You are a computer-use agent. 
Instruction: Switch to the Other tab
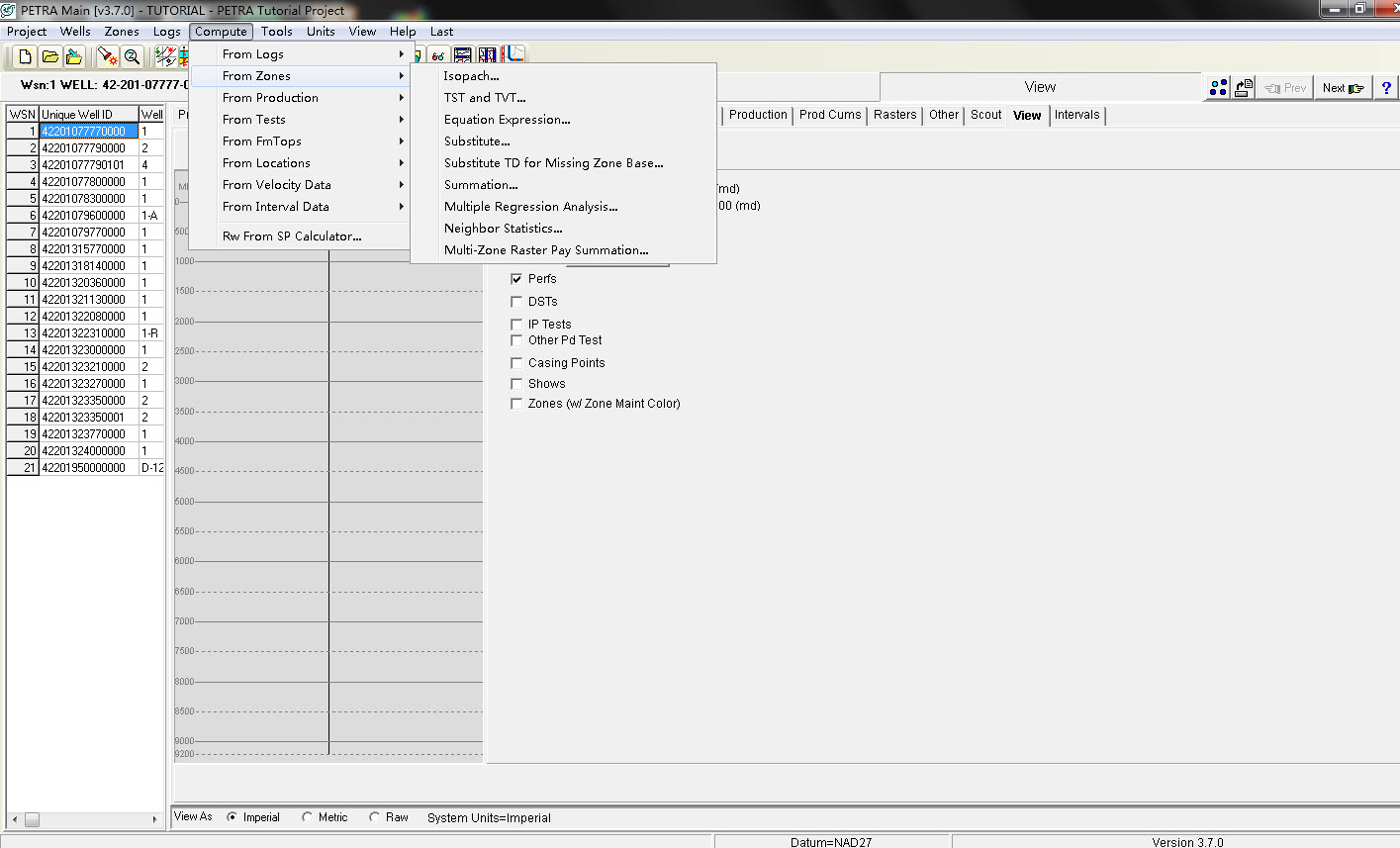(x=944, y=115)
